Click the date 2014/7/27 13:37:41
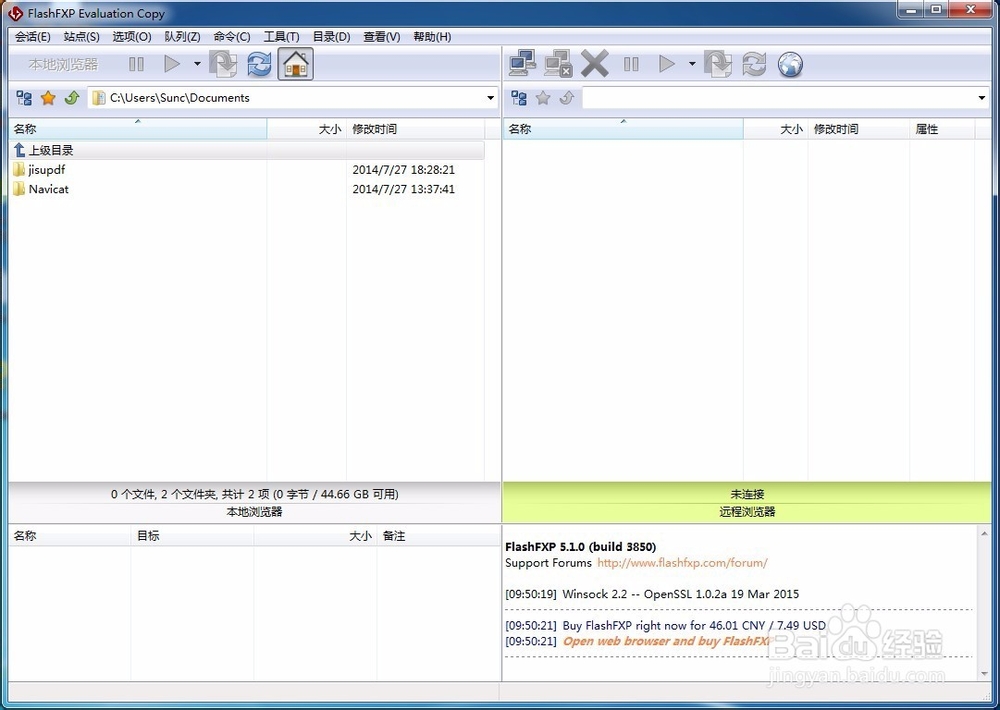Screen dimensions: 1000x710 coord(404,189)
